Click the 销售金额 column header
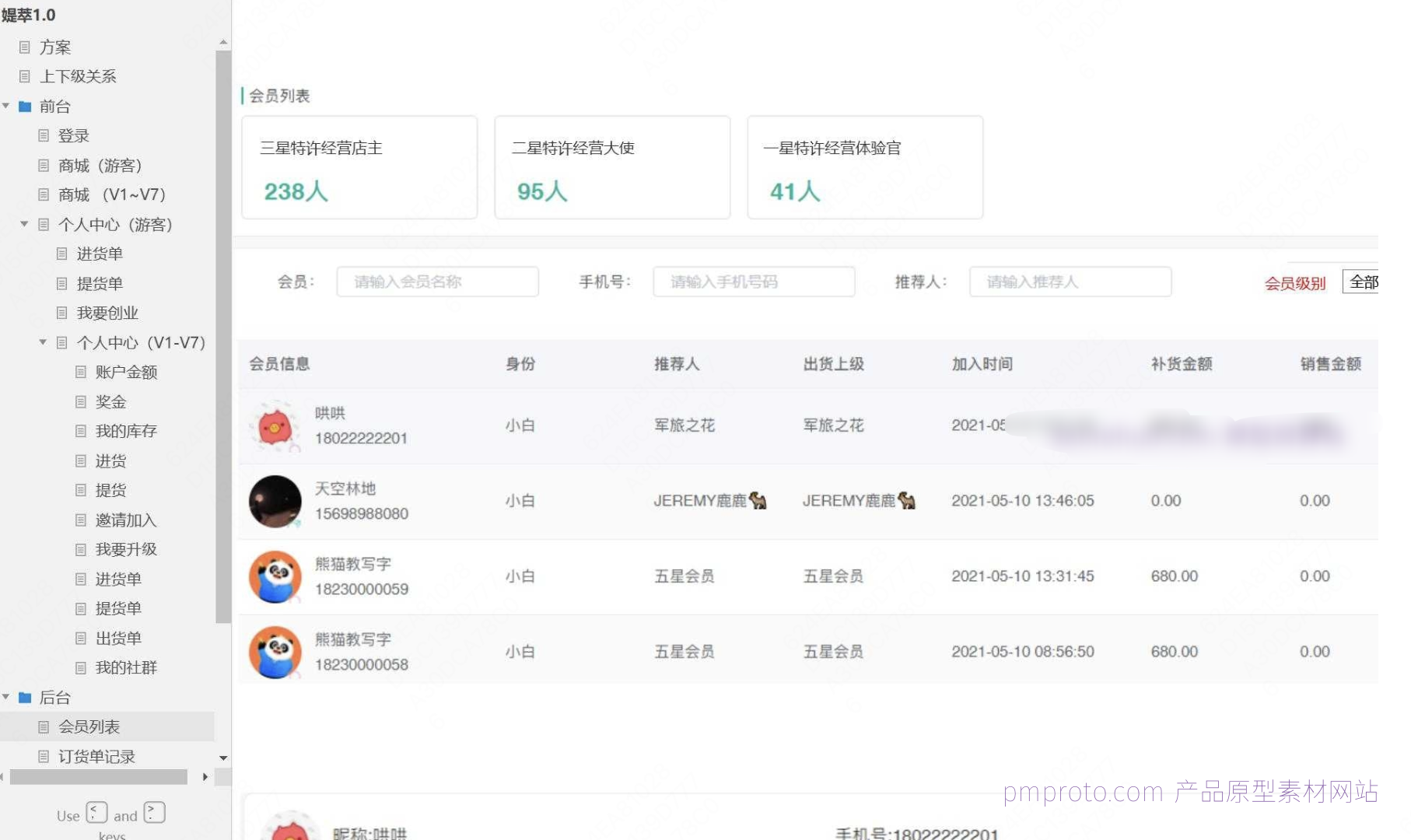The height and width of the screenshot is (840, 1411). point(1331,363)
